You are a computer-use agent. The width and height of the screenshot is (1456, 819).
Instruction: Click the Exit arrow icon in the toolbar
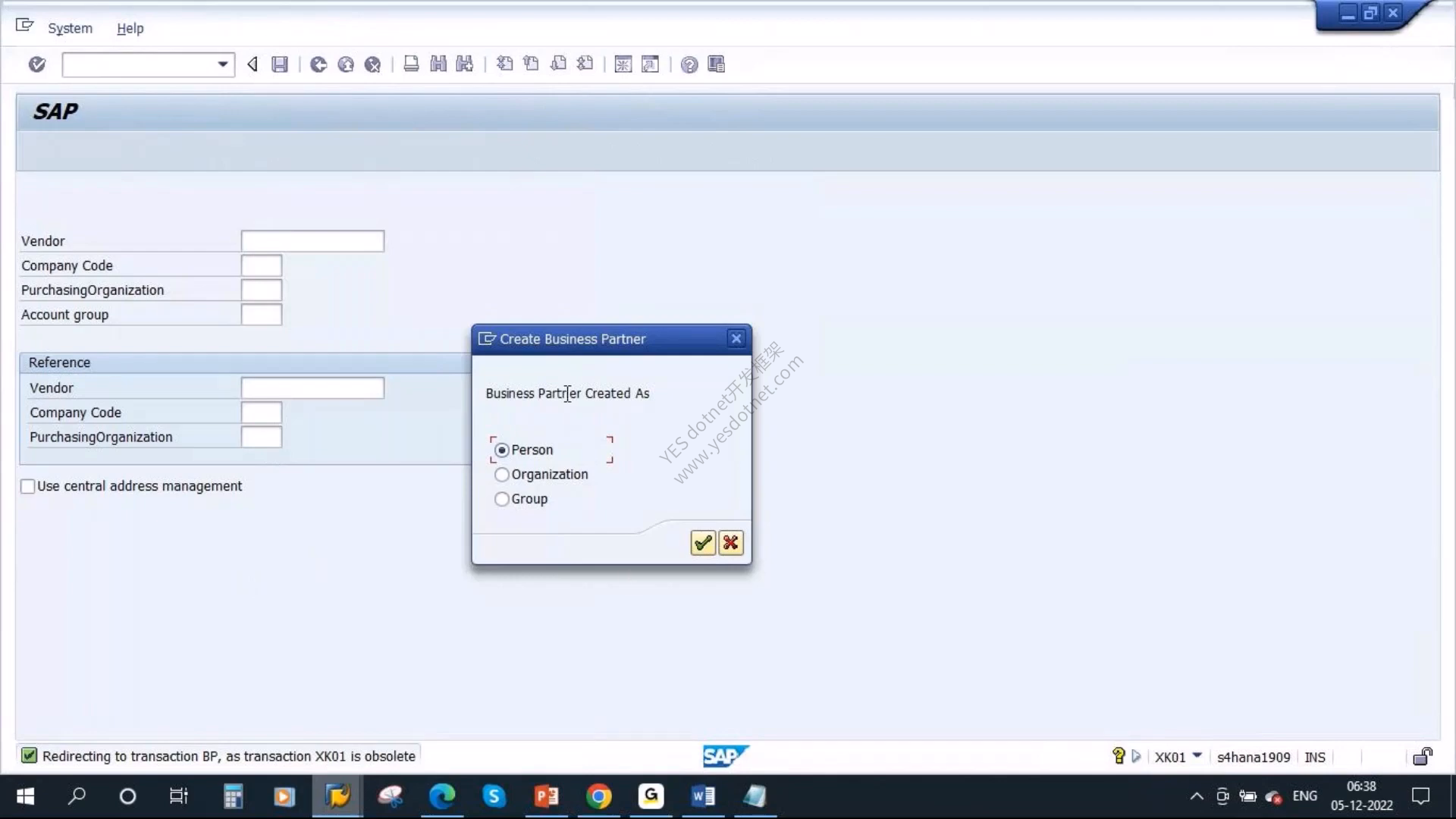346,64
